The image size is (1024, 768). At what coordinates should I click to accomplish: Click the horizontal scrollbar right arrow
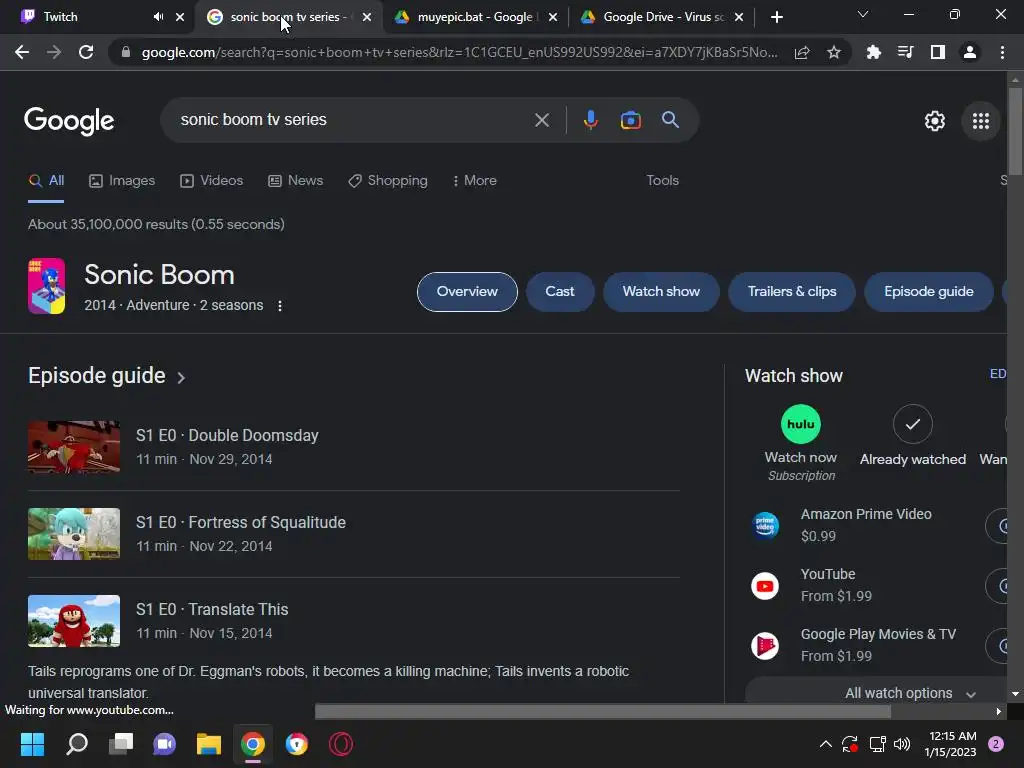coord(999,711)
